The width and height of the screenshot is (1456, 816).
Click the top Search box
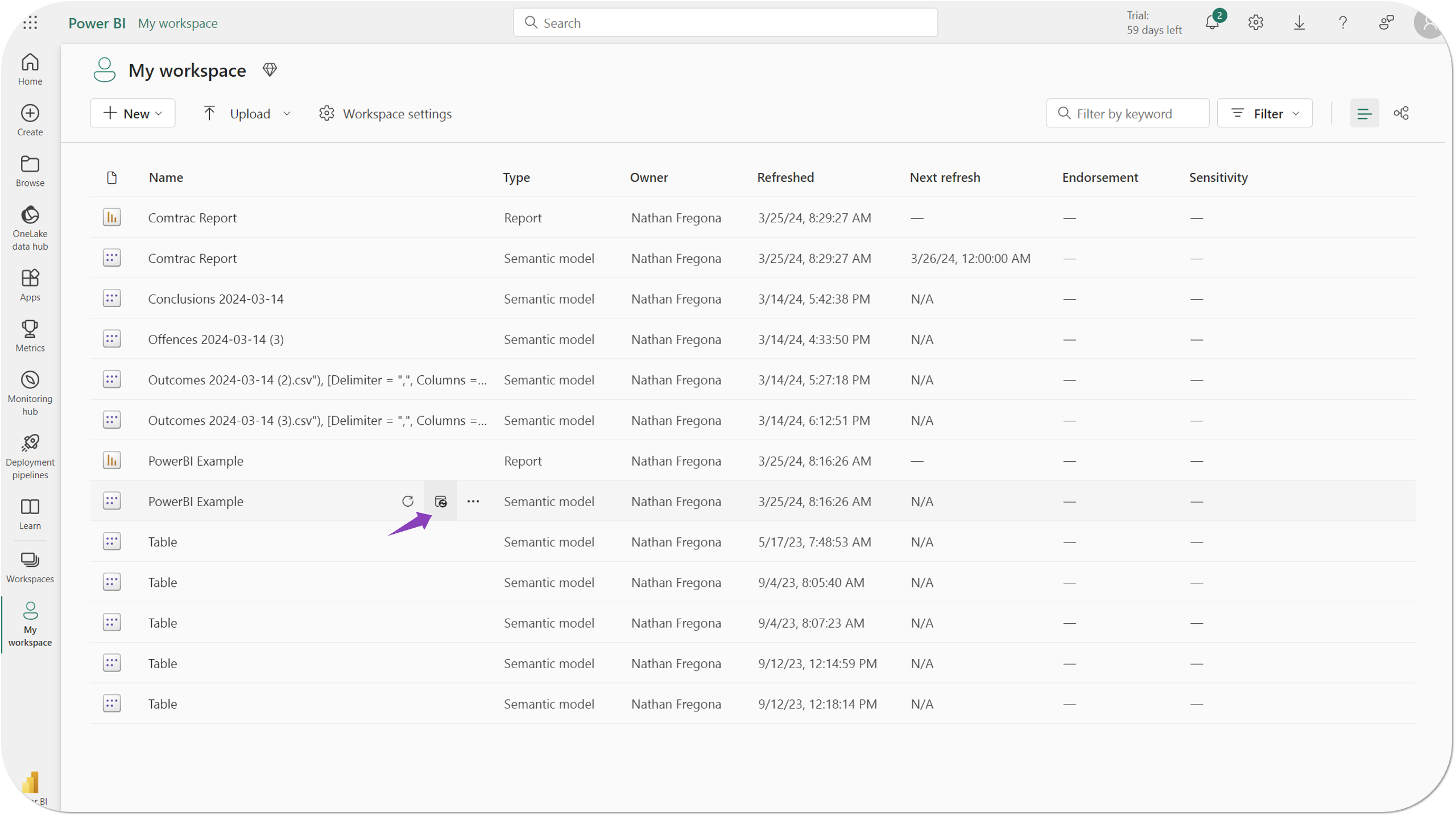[725, 23]
